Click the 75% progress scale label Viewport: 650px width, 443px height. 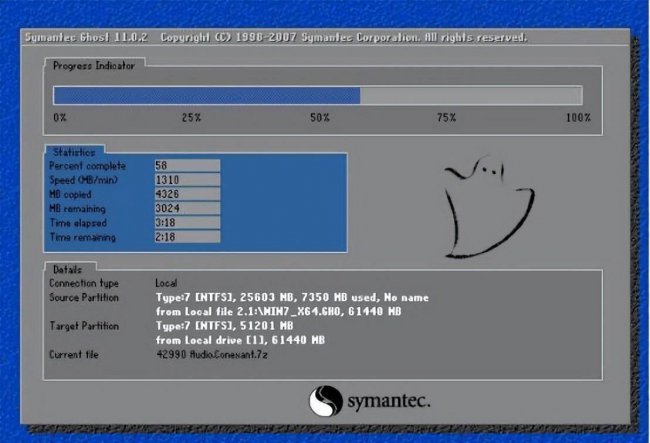[x=446, y=117]
